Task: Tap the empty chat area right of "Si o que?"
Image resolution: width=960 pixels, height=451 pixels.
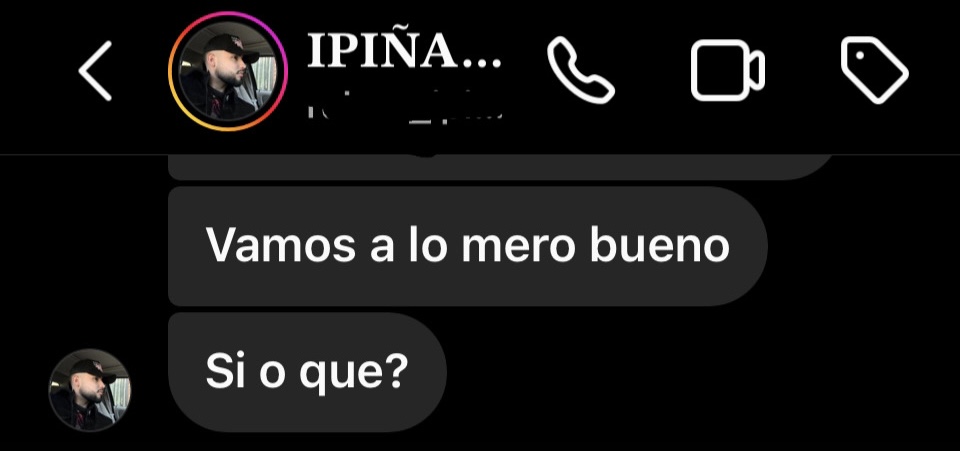Action: click(698, 372)
